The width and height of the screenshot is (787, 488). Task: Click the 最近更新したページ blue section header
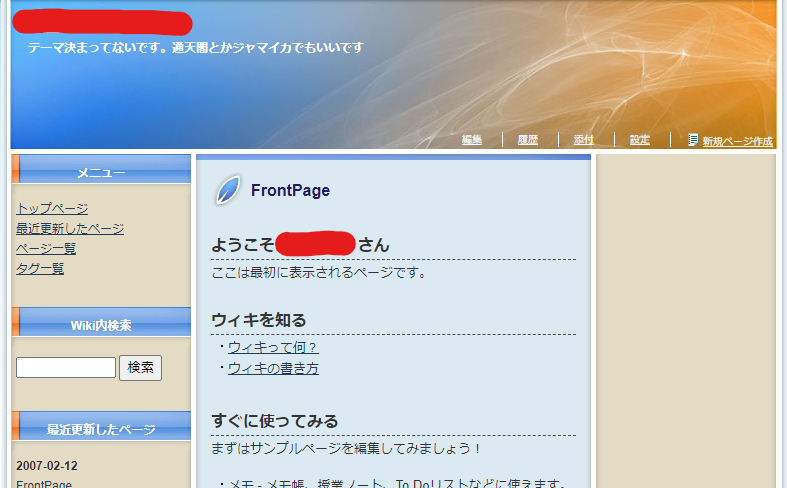[x=101, y=429]
